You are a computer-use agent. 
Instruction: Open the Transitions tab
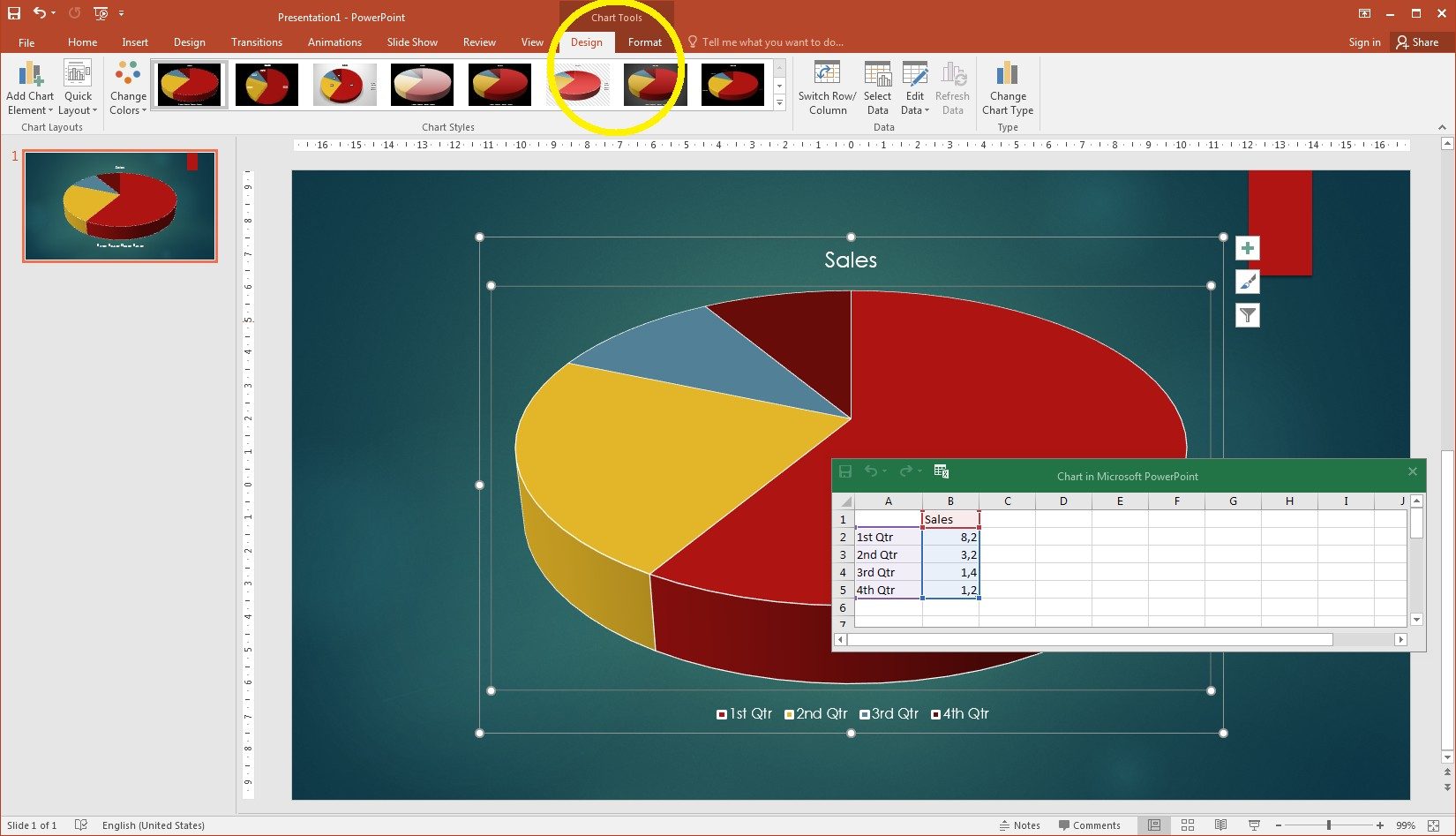click(x=257, y=42)
